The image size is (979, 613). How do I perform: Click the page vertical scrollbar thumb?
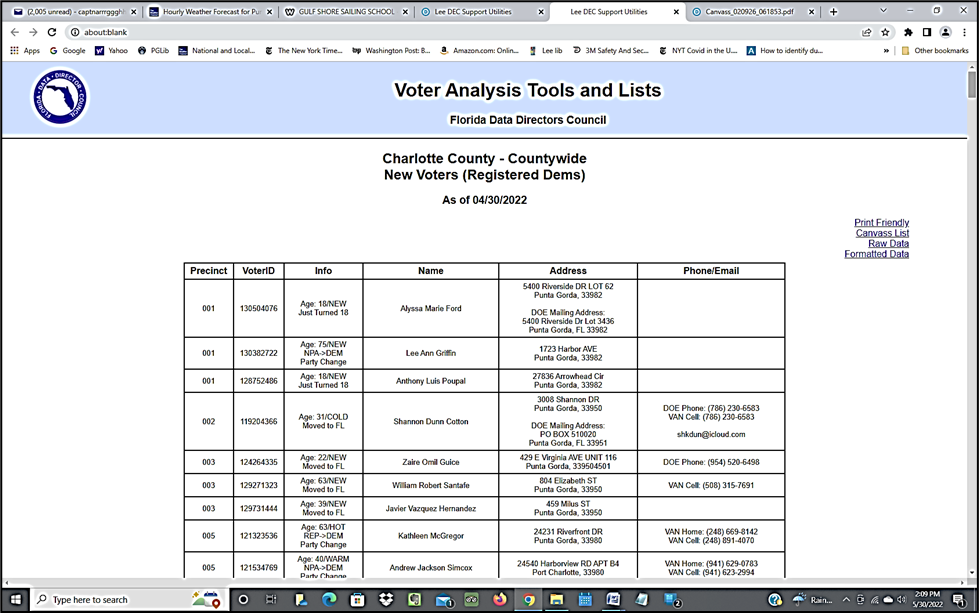click(x=972, y=84)
